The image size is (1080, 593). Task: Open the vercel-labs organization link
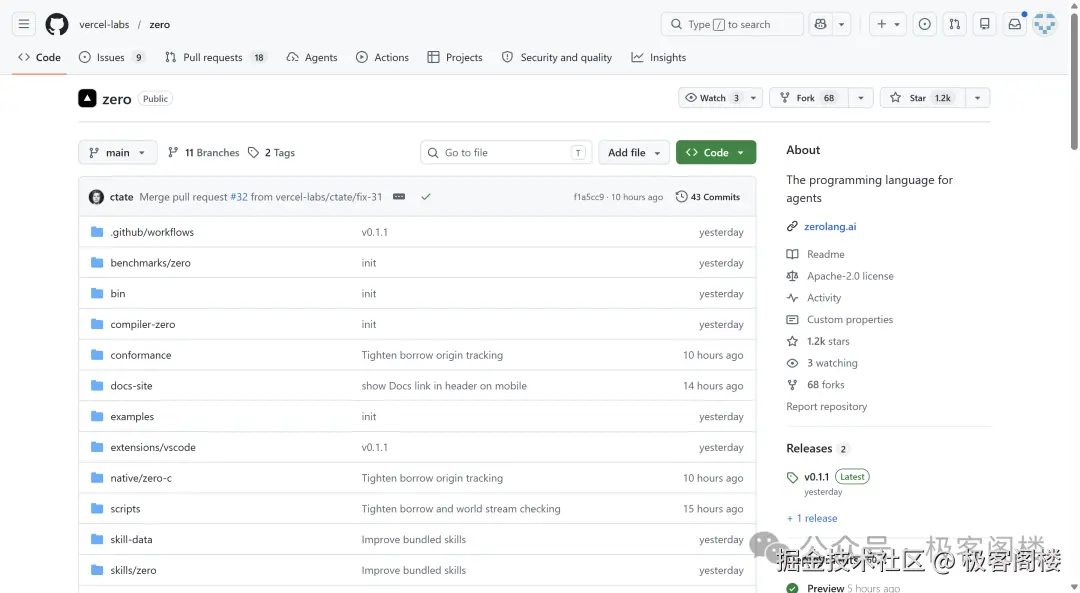(104, 24)
